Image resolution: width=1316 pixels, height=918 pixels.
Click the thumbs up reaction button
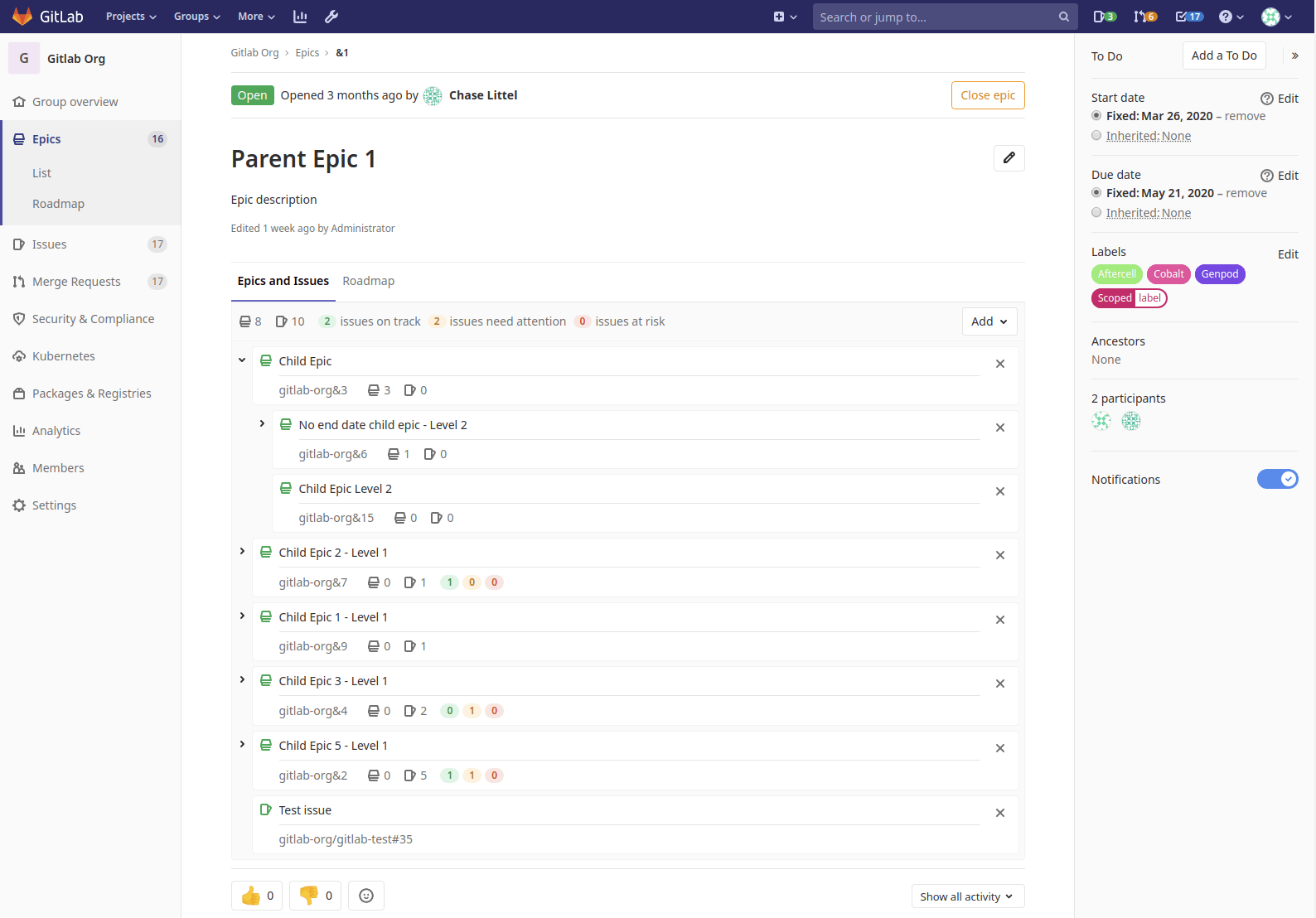coord(257,896)
